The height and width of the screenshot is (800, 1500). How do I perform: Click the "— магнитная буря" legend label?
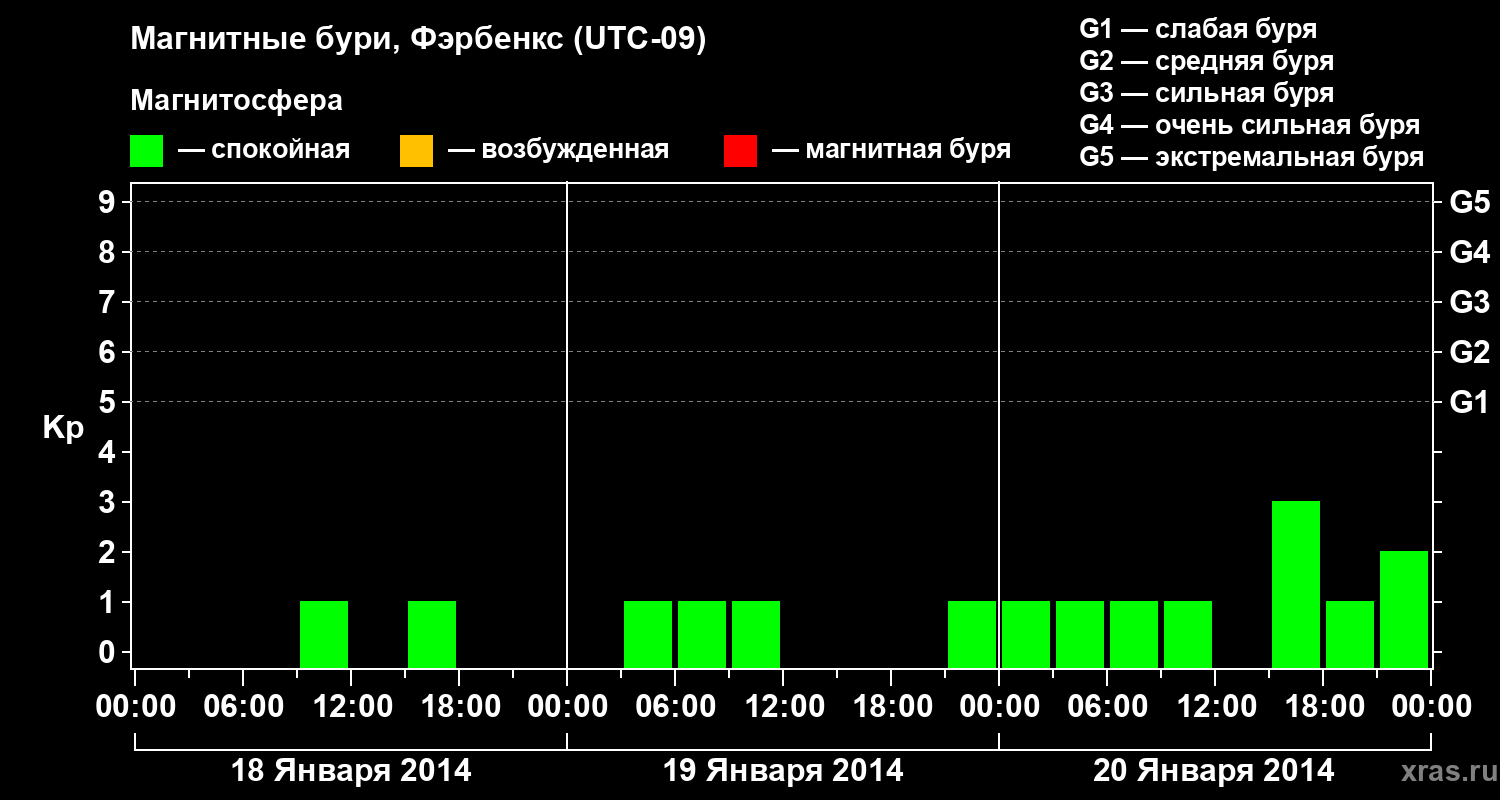(x=891, y=151)
